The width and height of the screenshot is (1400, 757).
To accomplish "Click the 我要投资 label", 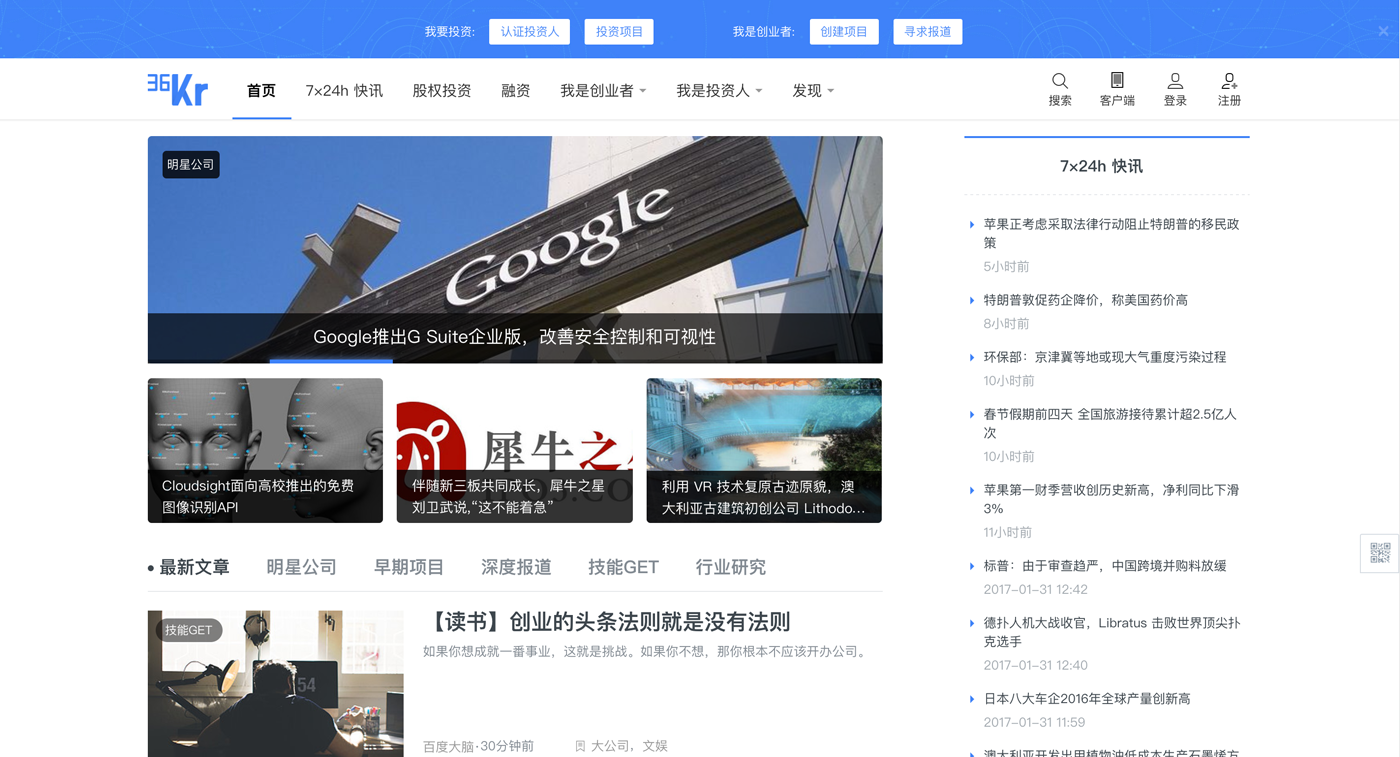I will [450, 32].
